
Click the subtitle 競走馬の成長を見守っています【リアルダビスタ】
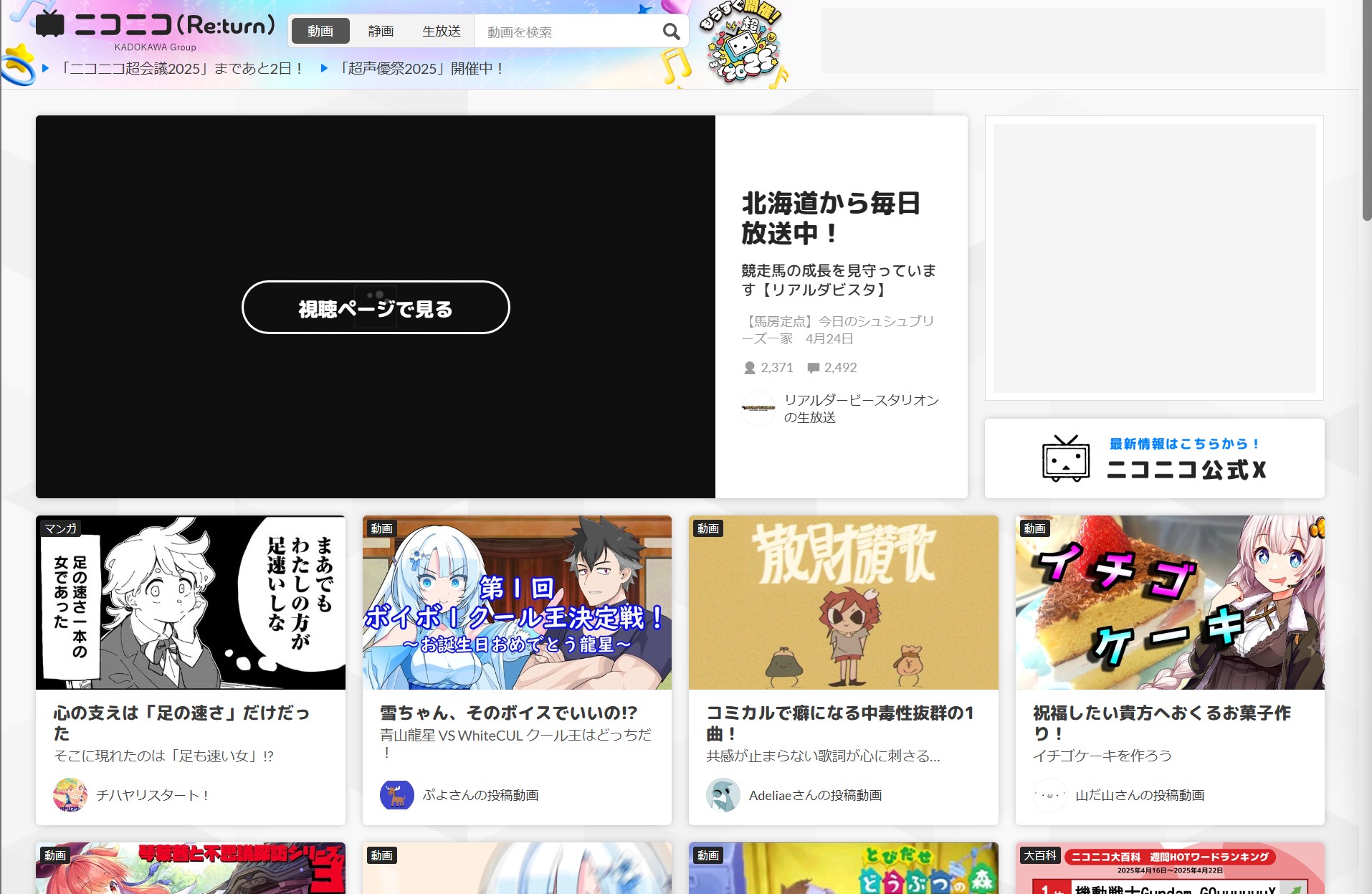(839, 280)
